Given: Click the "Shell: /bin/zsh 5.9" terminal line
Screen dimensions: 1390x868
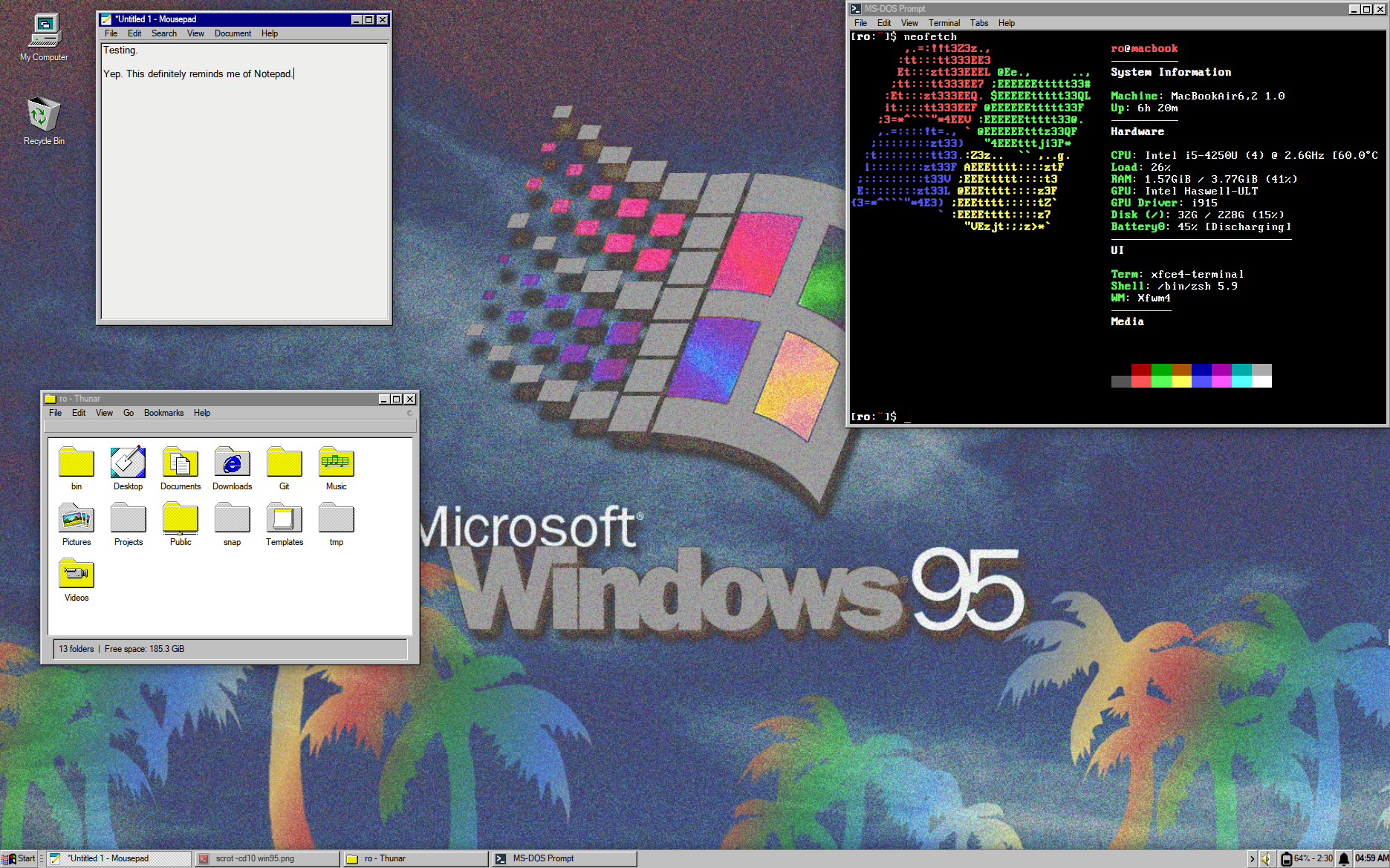Looking at the screenshot, I should [1174, 286].
